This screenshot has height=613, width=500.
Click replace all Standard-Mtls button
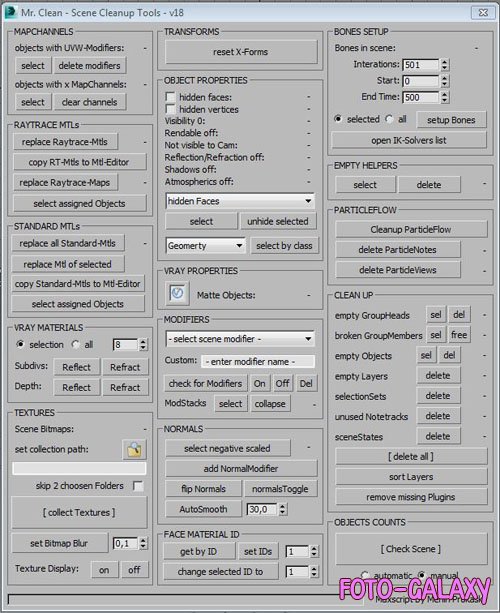68,243
